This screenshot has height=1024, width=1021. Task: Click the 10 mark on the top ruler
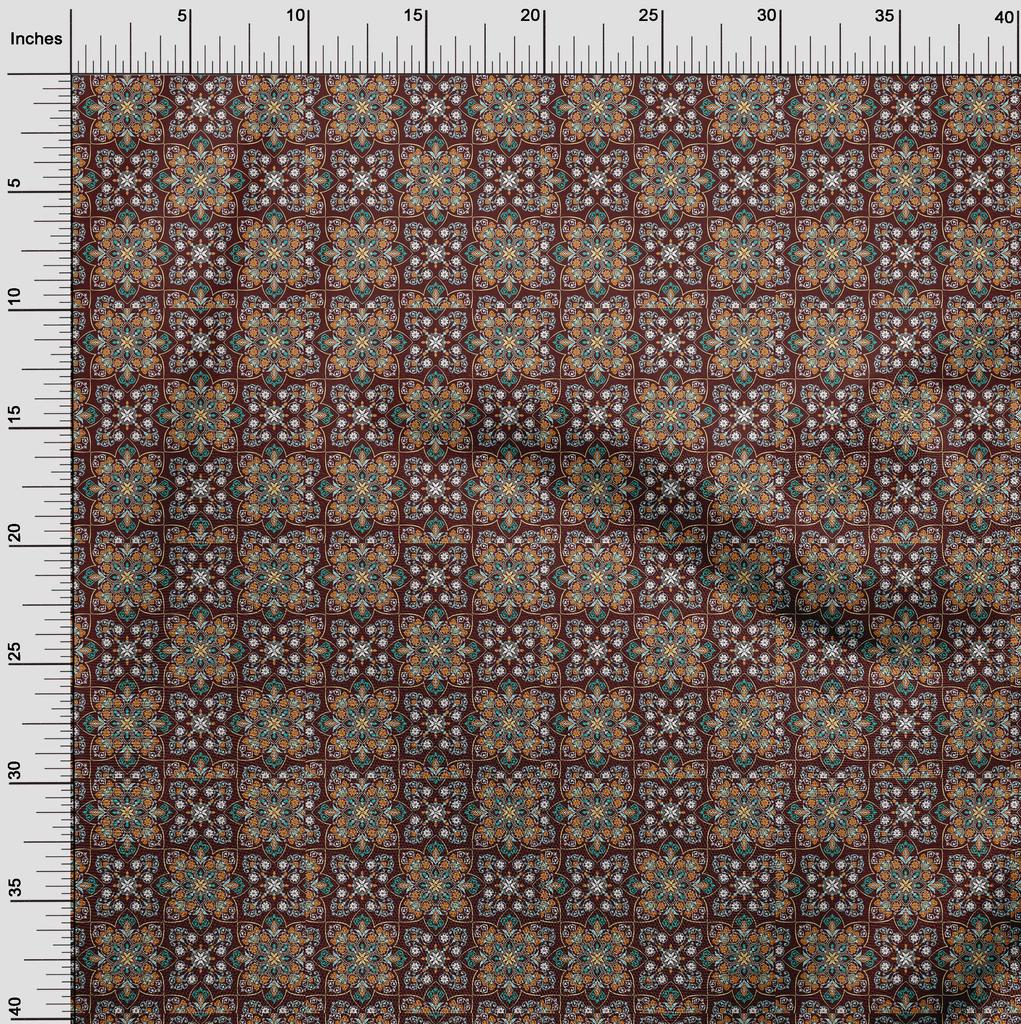pyautogui.click(x=296, y=17)
